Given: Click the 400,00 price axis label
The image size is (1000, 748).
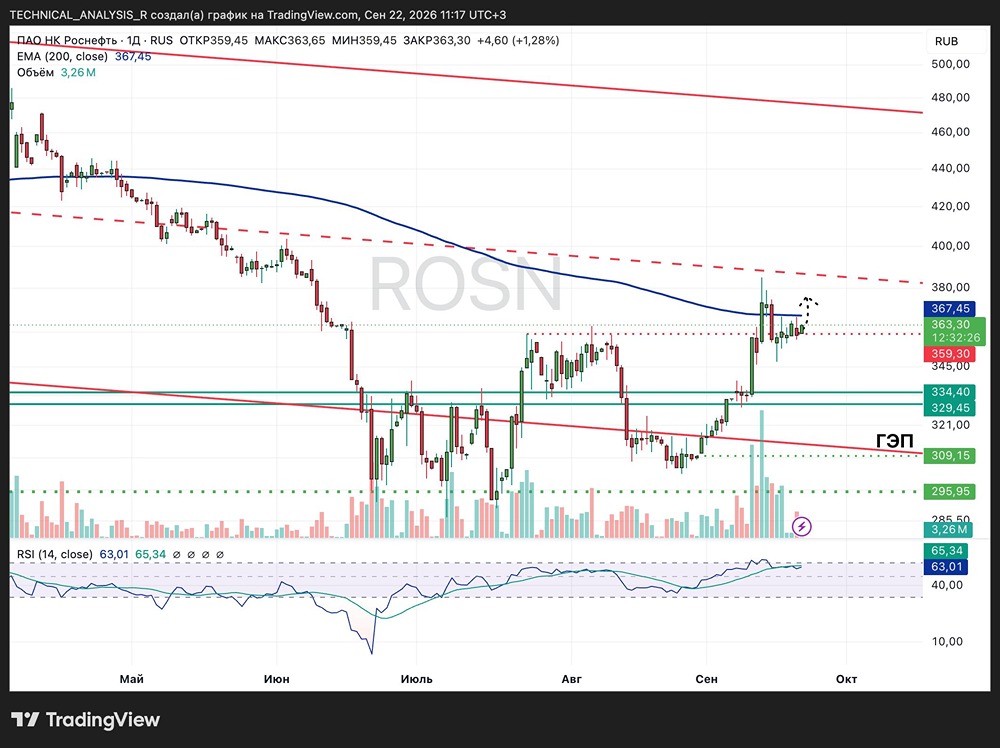Looking at the screenshot, I should (950, 246).
